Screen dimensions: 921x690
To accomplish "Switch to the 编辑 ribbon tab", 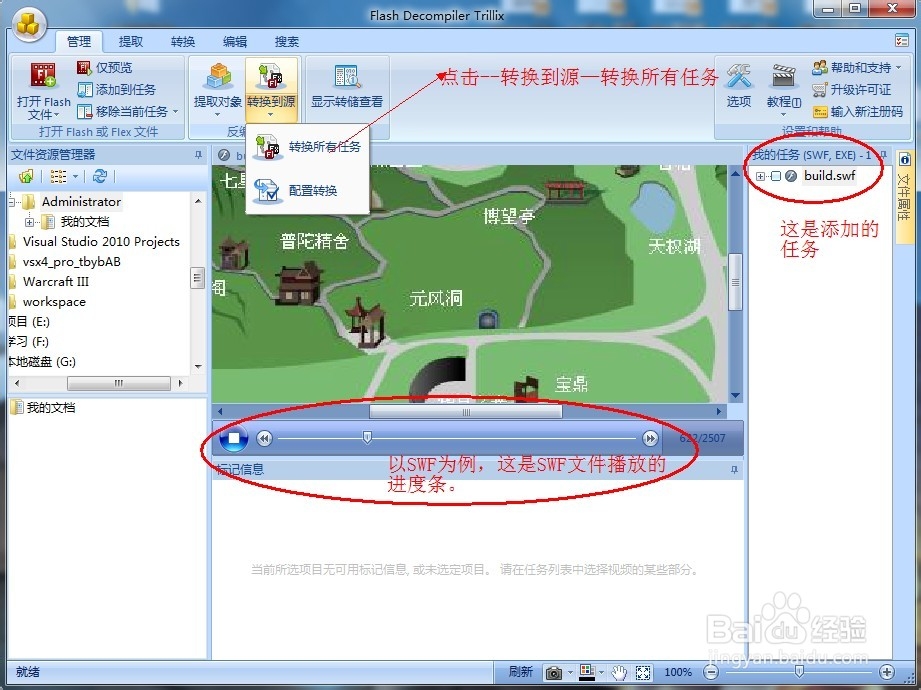I will 235,42.
